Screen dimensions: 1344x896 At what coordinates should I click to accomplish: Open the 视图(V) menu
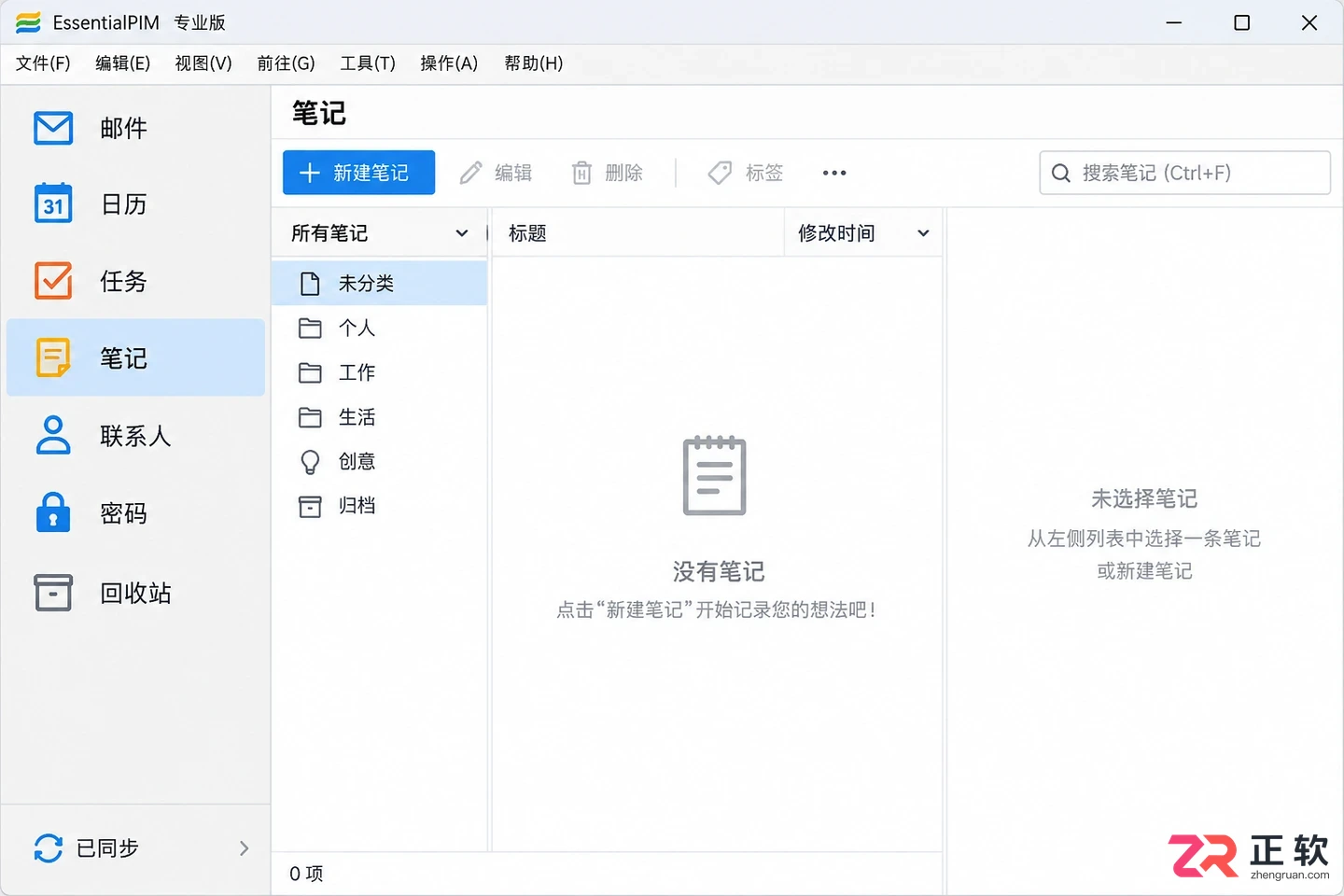tap(203, 63)
